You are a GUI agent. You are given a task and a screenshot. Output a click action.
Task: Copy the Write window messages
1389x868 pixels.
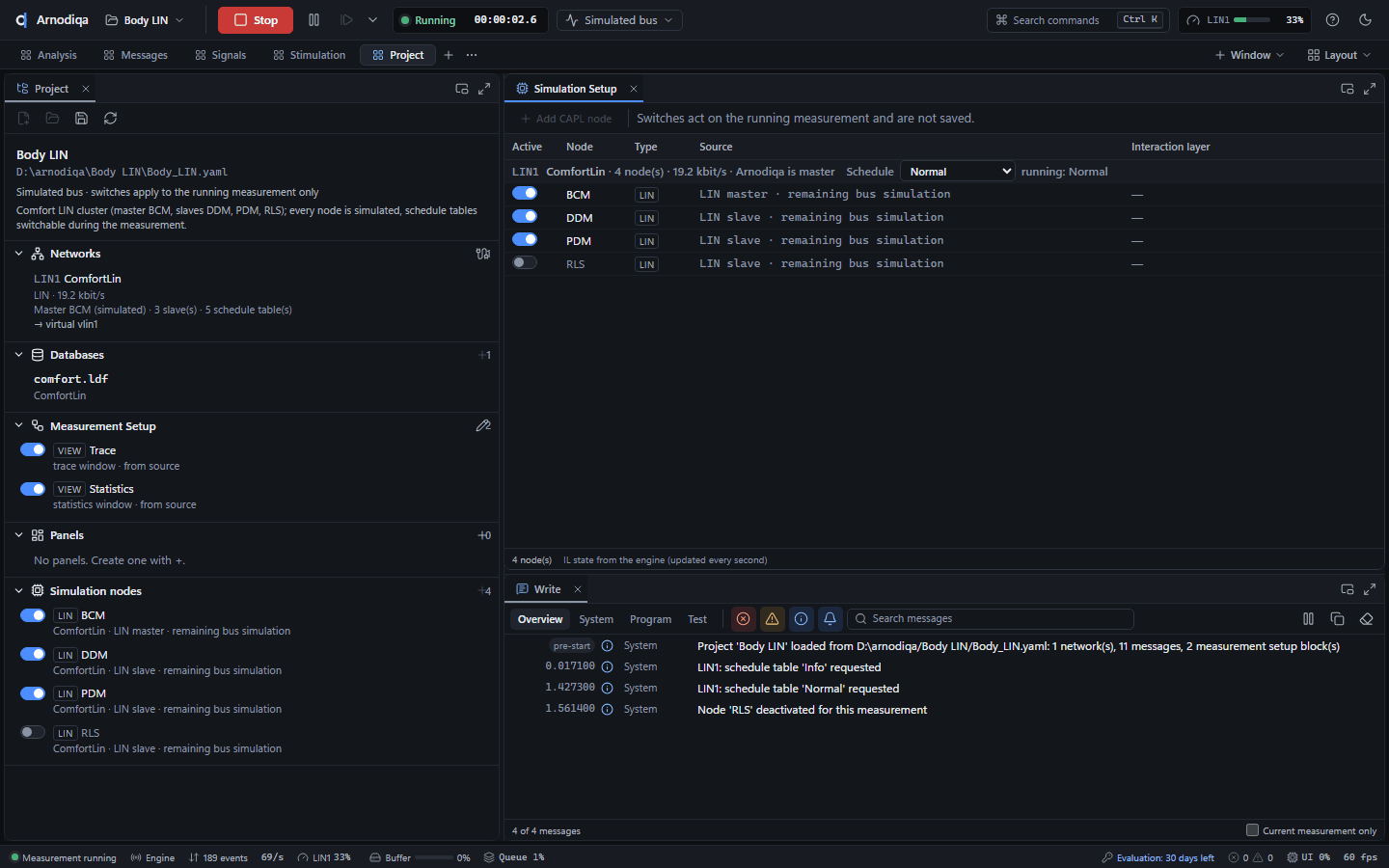tap(1337, 619)
